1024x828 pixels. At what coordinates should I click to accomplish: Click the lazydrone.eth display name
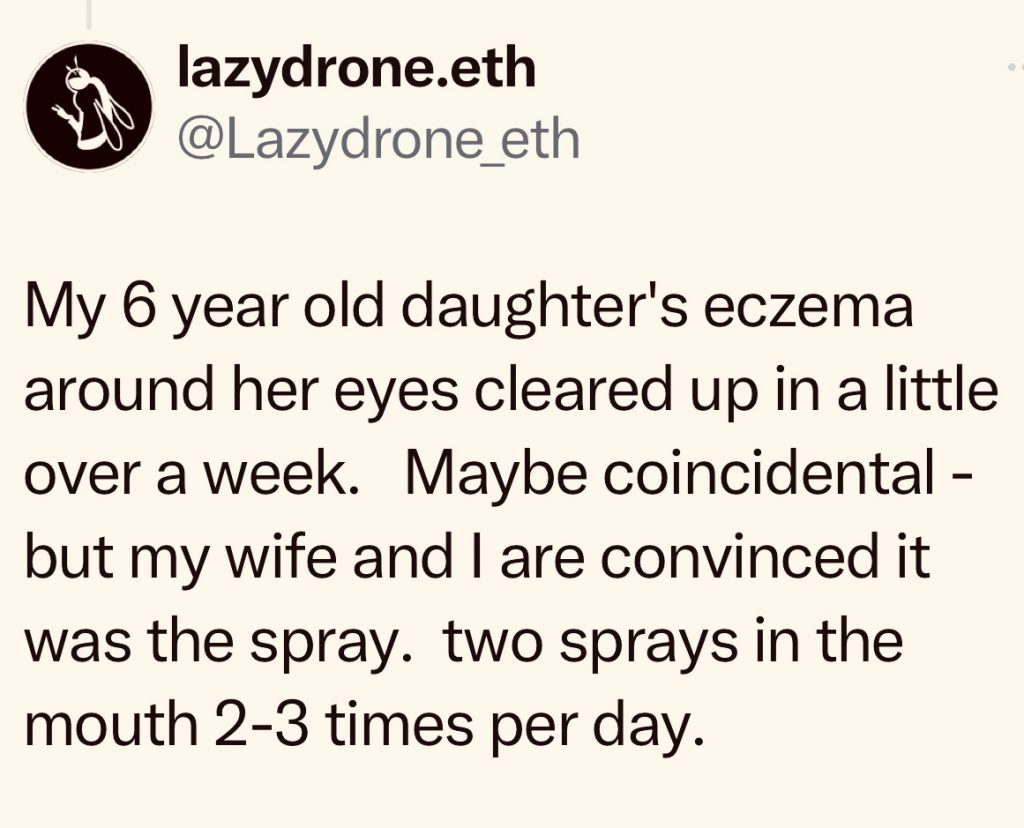tap(356, 69)
